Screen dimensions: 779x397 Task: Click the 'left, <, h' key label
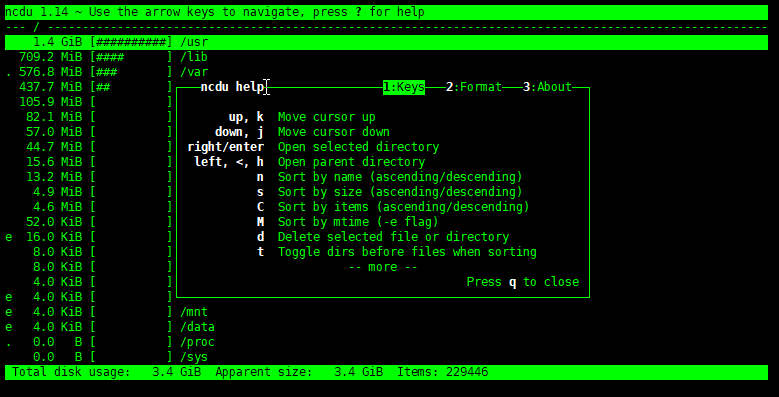click(x=229, y=162)
